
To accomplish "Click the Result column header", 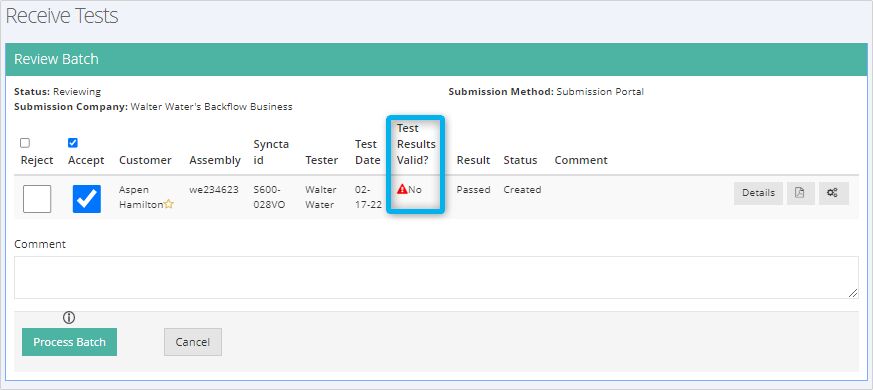I will pyautogui.click(x=473, y=160).
